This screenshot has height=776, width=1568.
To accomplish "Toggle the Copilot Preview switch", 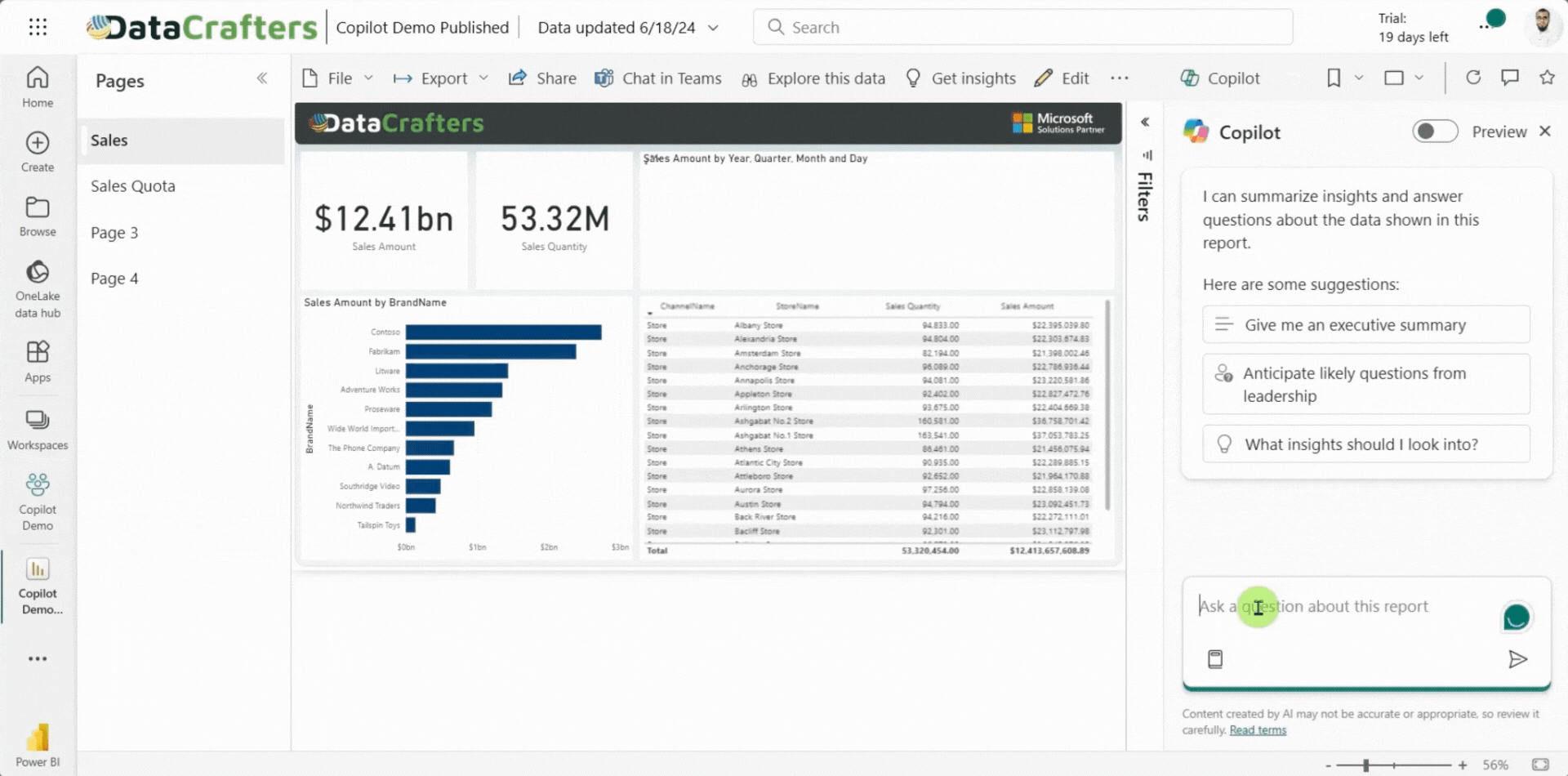I will (1435, 132).
